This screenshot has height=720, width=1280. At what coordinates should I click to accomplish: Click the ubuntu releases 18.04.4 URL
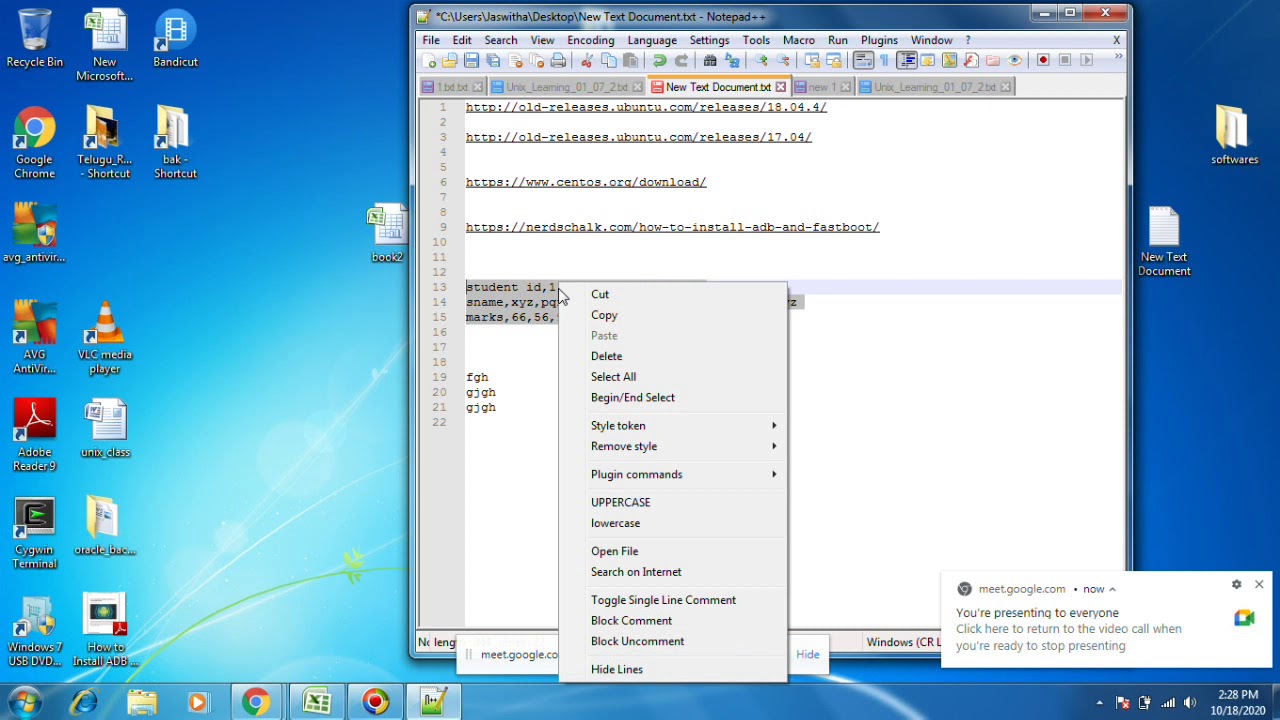click(646, 107)
